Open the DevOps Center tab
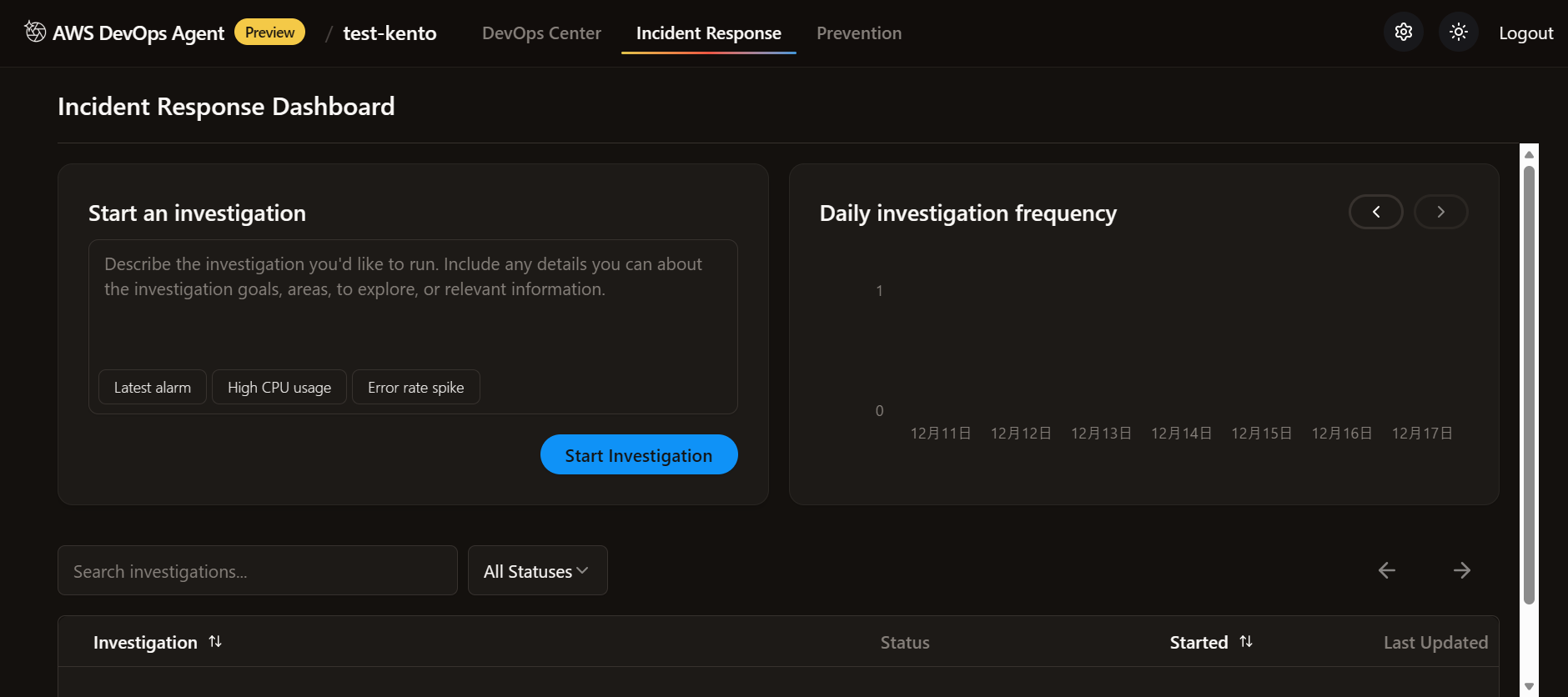The width and height of the screenshot is (1568, 697). 541,33
